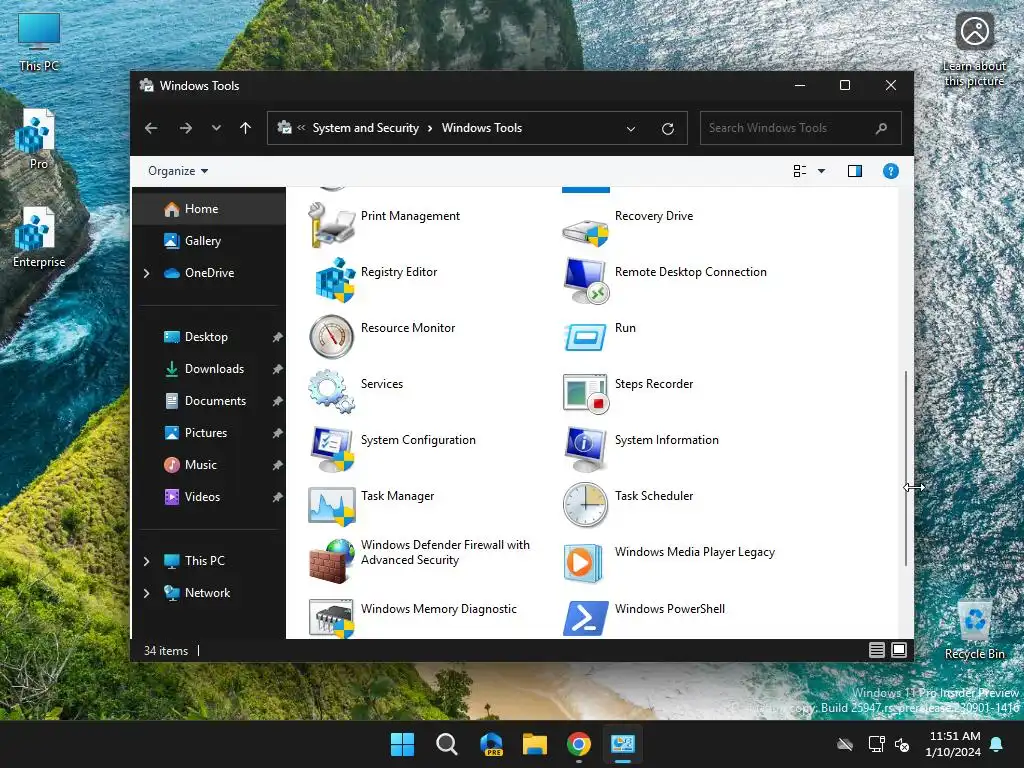Open the Run icon
The width and height of the screenshot is (1024, 768).
[586, 336]
